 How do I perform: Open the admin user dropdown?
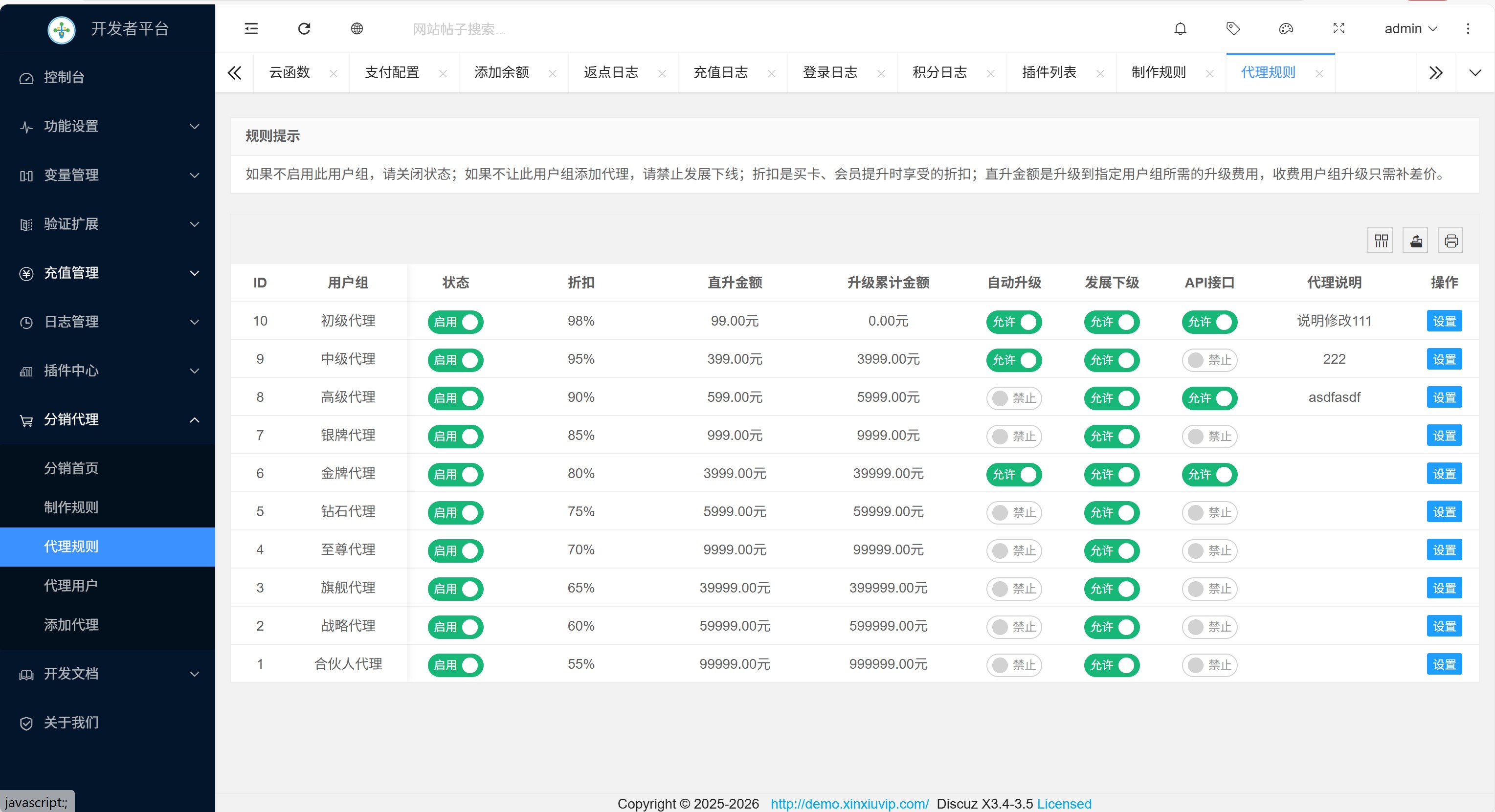(1410, 28)
